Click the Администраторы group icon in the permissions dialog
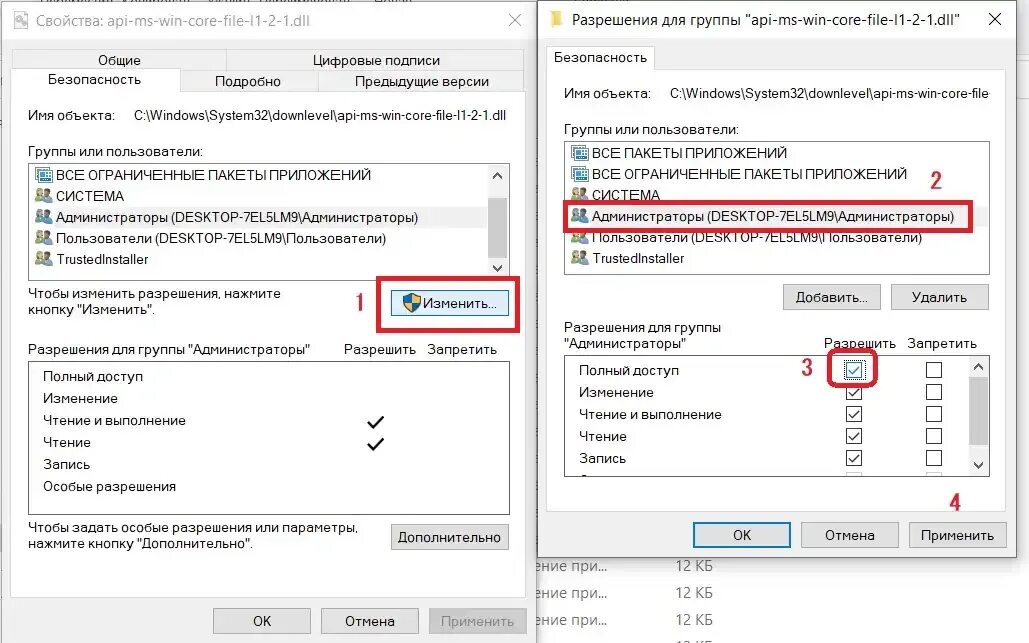The width and height of the screenshot is (1029, 643). [x=579, y=216]
